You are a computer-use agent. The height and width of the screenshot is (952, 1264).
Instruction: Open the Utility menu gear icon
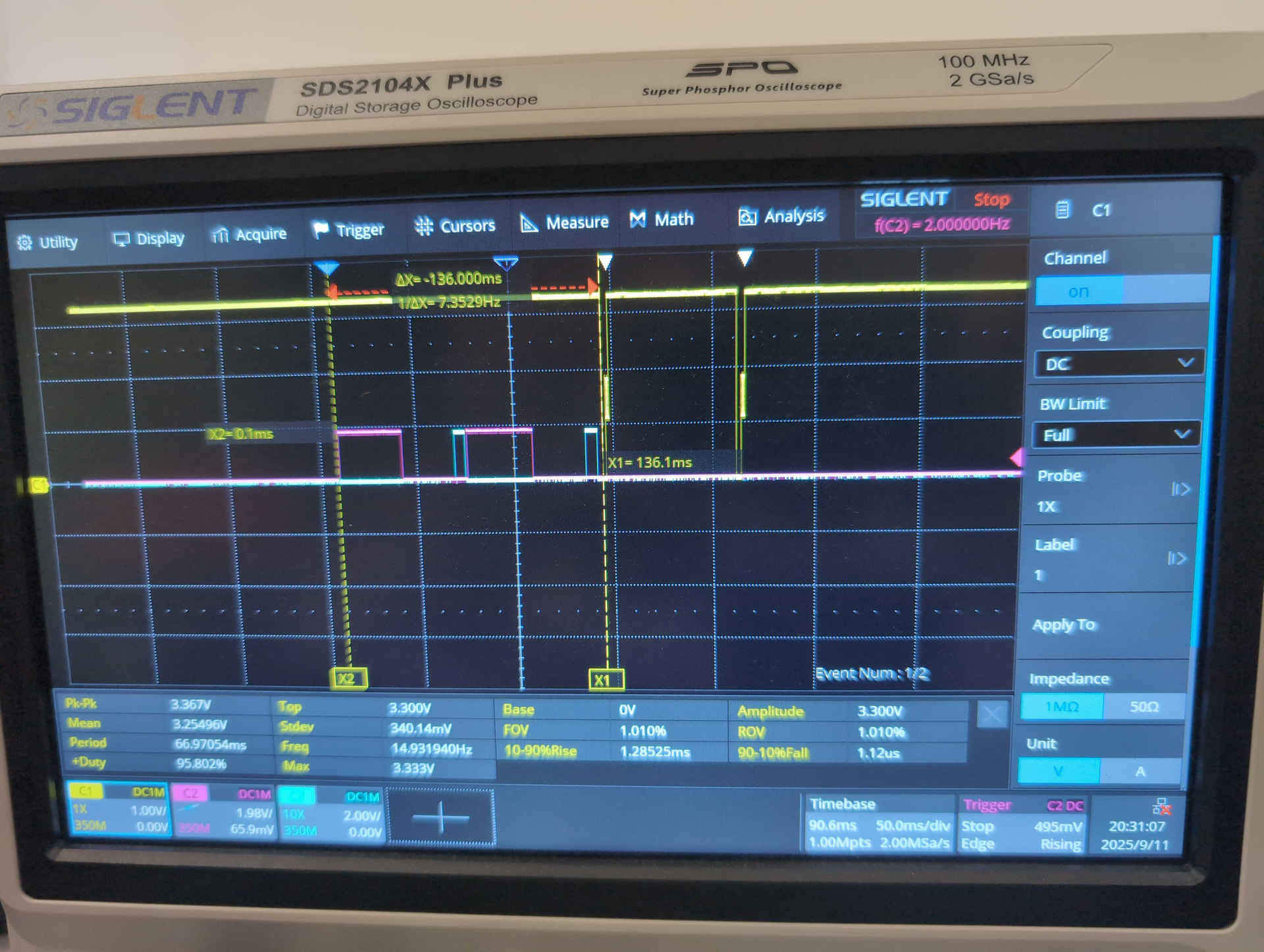pyautogui.click(x=25, y=243)
